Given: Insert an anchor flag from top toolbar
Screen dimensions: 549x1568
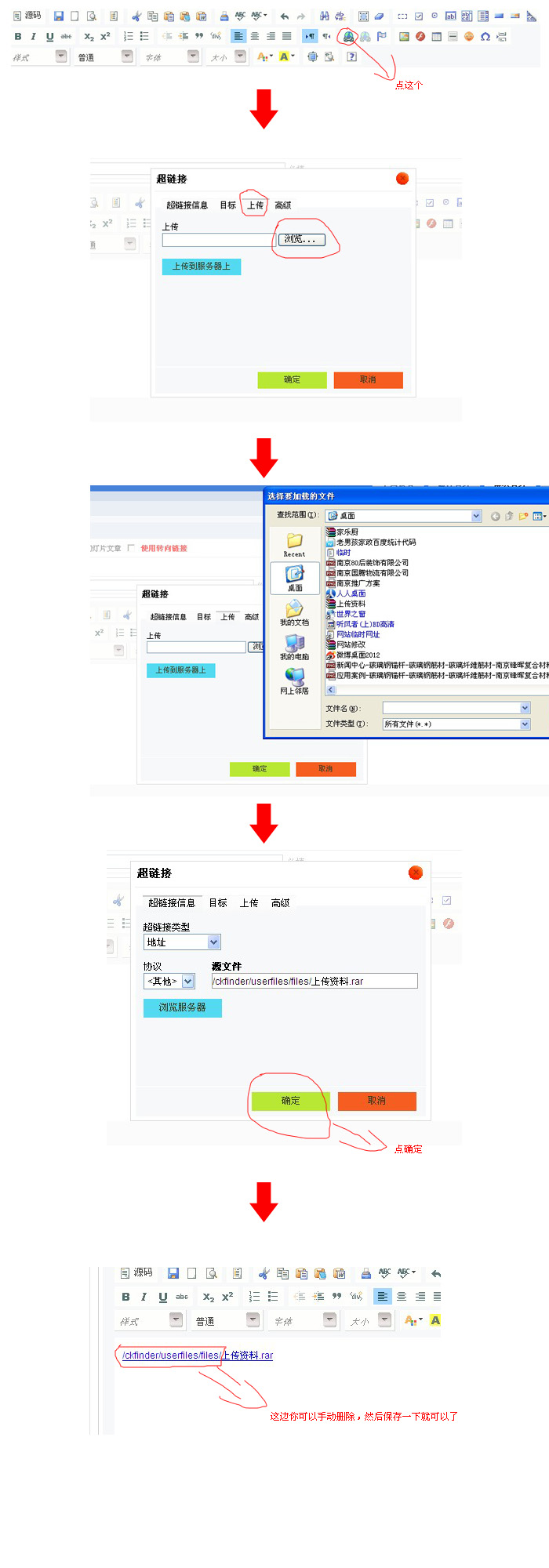Looking at the screenshot, I should click(382, 36).
